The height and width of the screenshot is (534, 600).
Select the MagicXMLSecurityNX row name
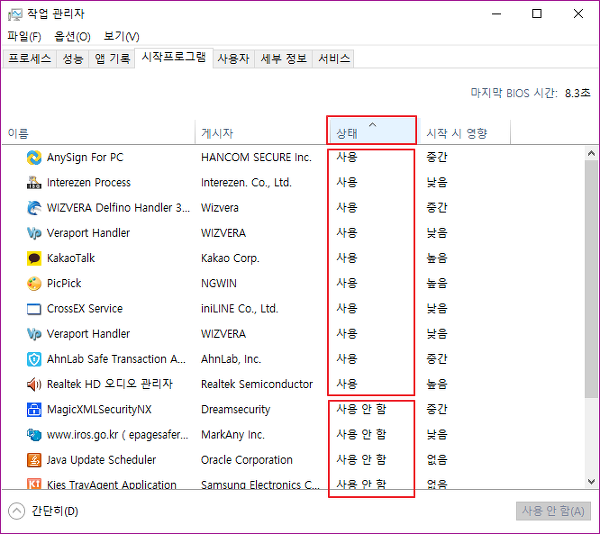point(99,409)
